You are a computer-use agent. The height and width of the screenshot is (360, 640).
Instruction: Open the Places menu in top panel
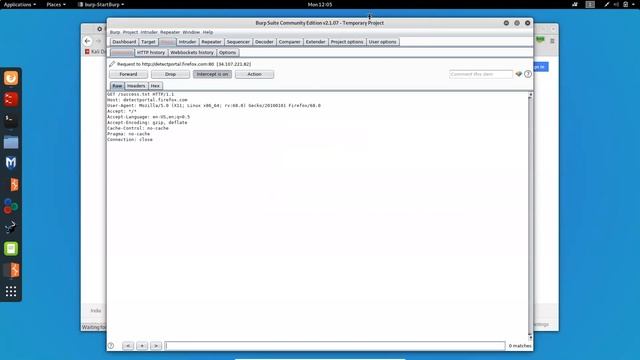click(x=56, y=4)
